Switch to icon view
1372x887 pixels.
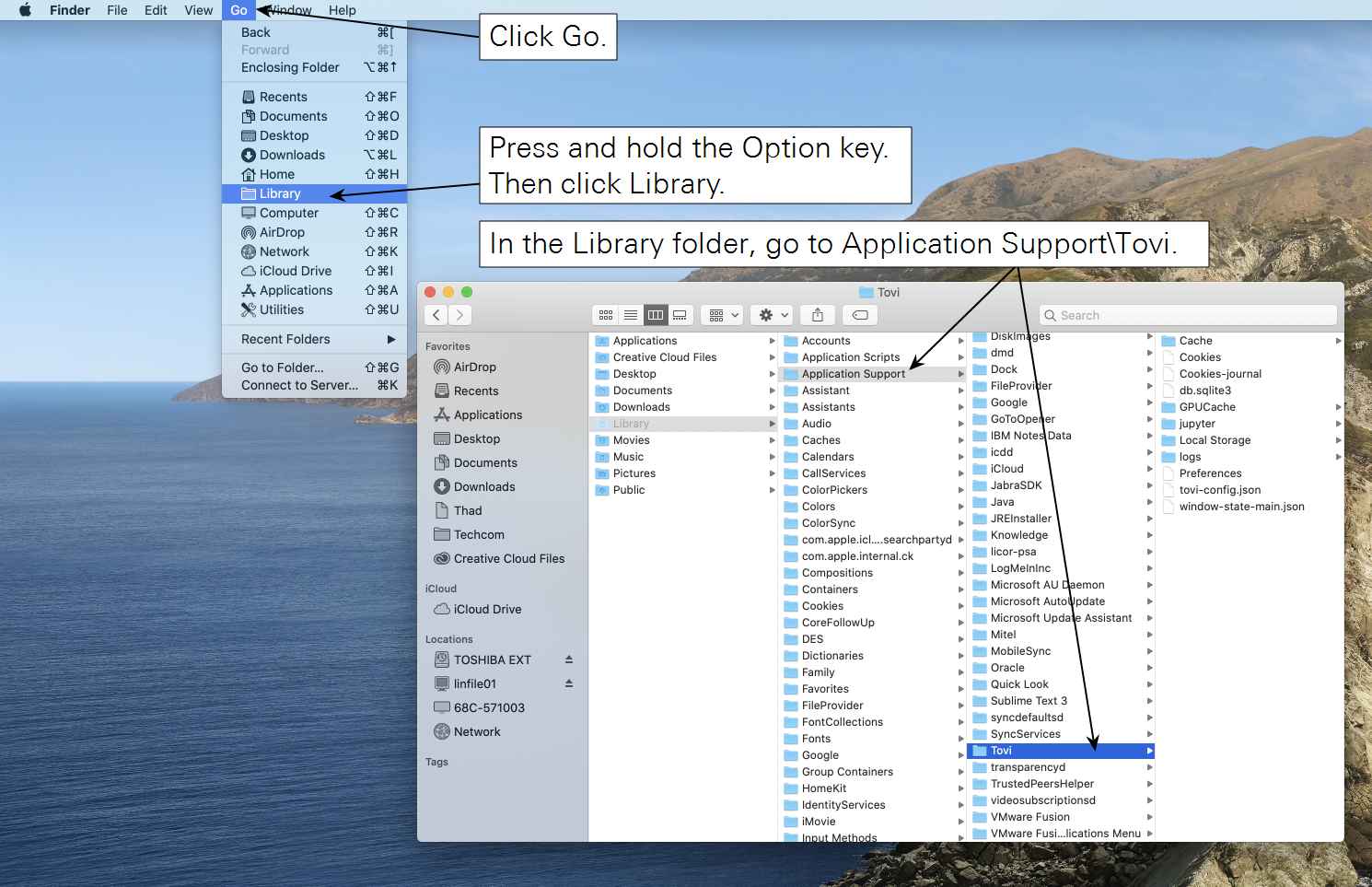[x=606, y=315]
